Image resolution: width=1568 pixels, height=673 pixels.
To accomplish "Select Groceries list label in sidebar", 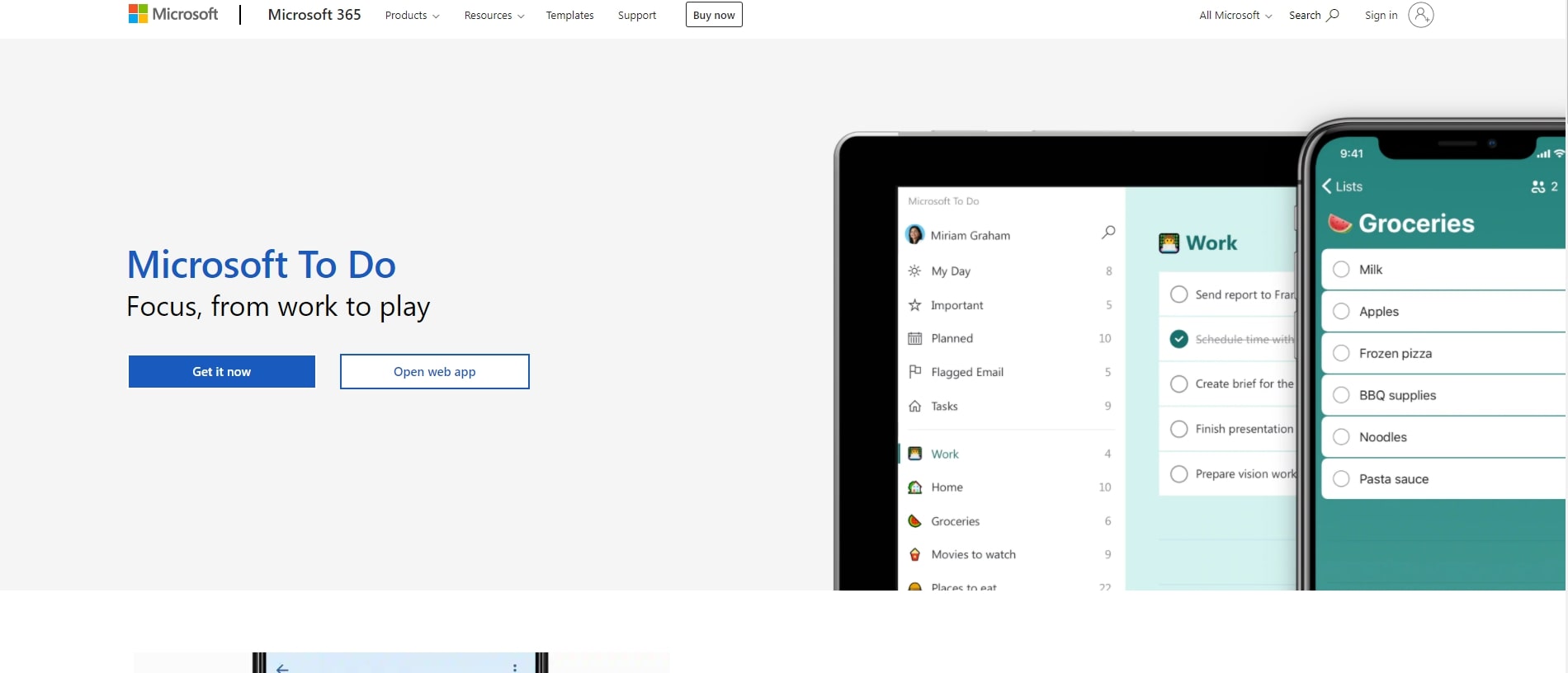I will tap(956, 521).
